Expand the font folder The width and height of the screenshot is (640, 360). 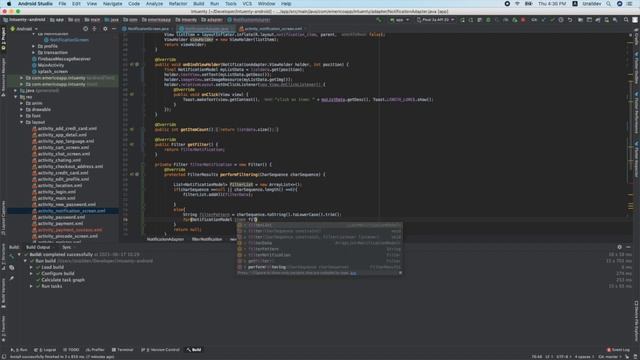coord(22,116)
